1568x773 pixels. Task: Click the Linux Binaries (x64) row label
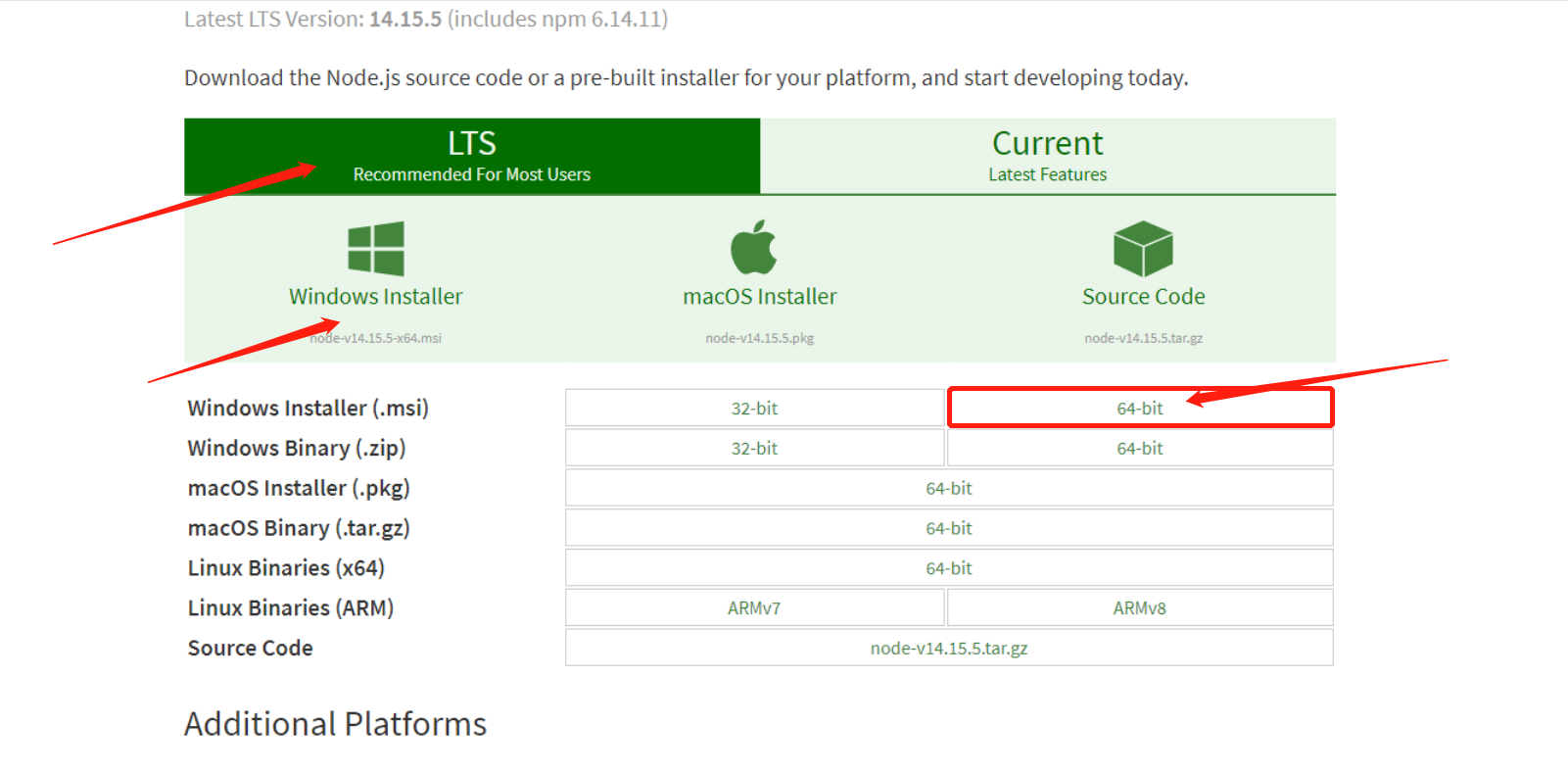[x=286, y=568]
